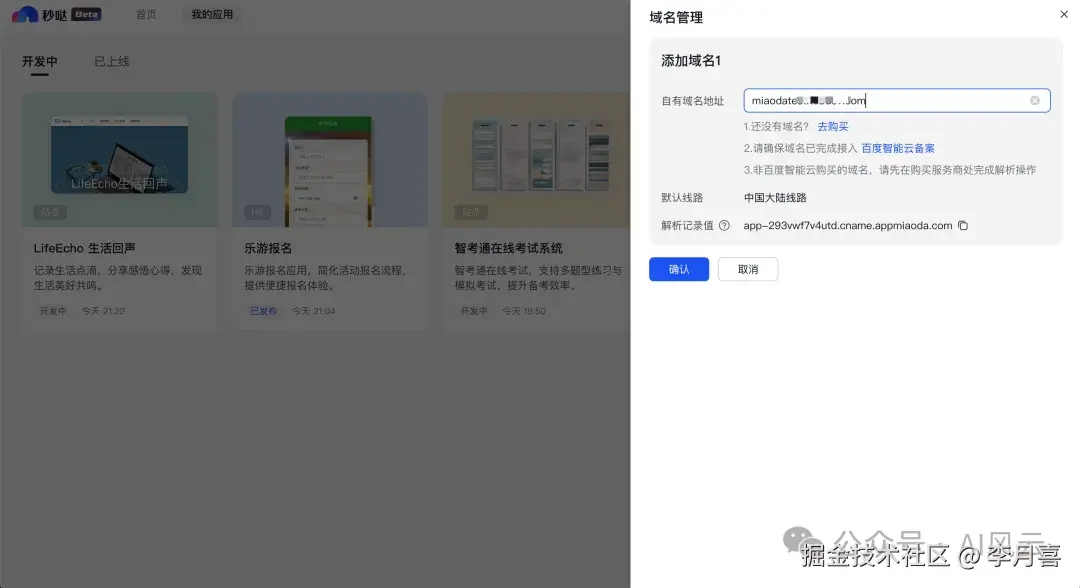
Task: Click the Beta badge next to the logo
Action: [84, 14]
